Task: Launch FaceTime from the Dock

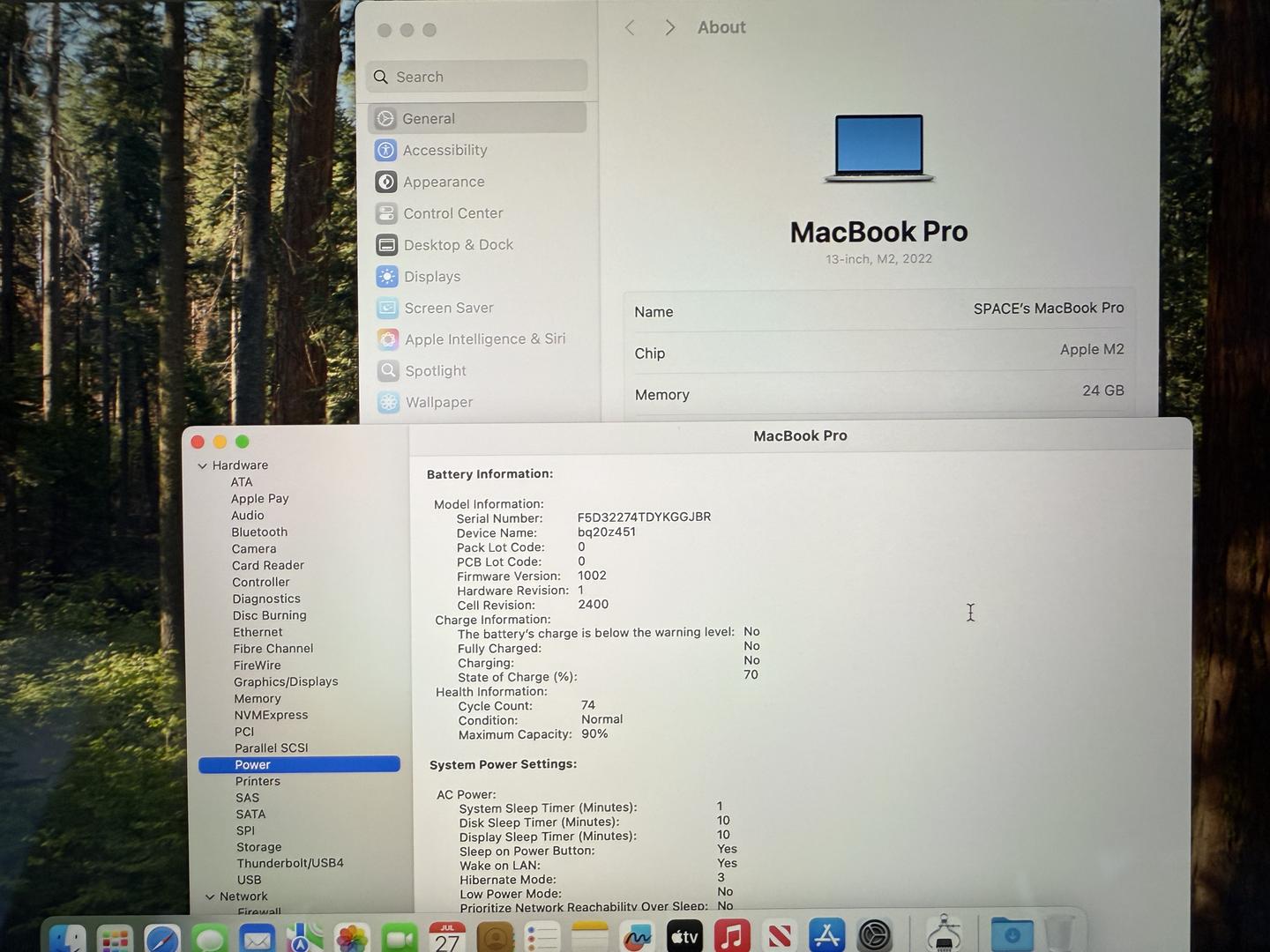Action: (x=400, y=937)
